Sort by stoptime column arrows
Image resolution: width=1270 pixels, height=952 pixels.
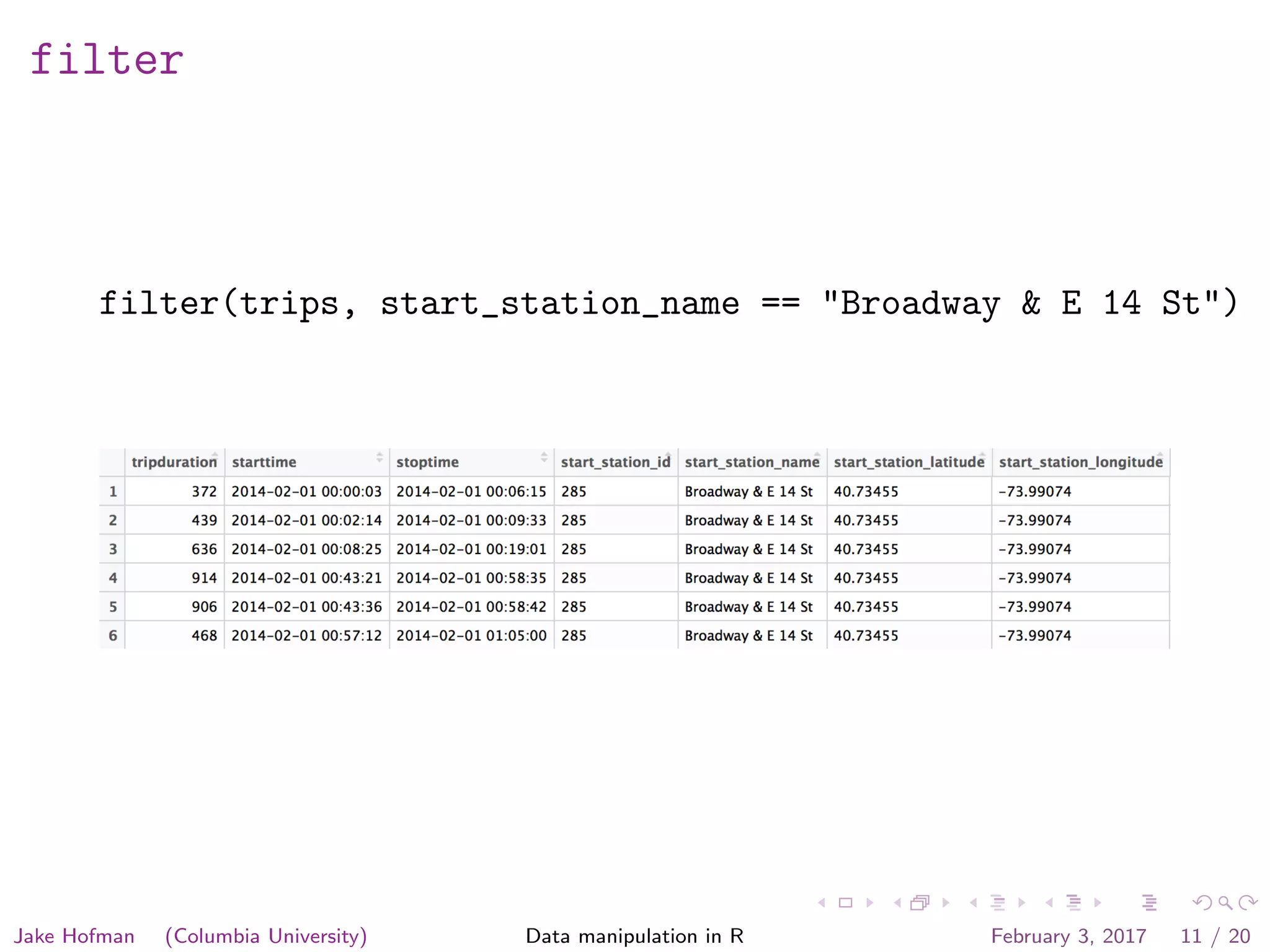pyautogui.click(x=544, y=457)
